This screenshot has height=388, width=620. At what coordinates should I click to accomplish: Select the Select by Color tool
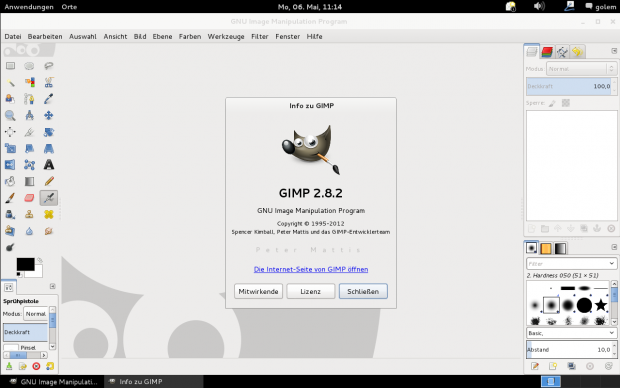[x=29, y=82]
